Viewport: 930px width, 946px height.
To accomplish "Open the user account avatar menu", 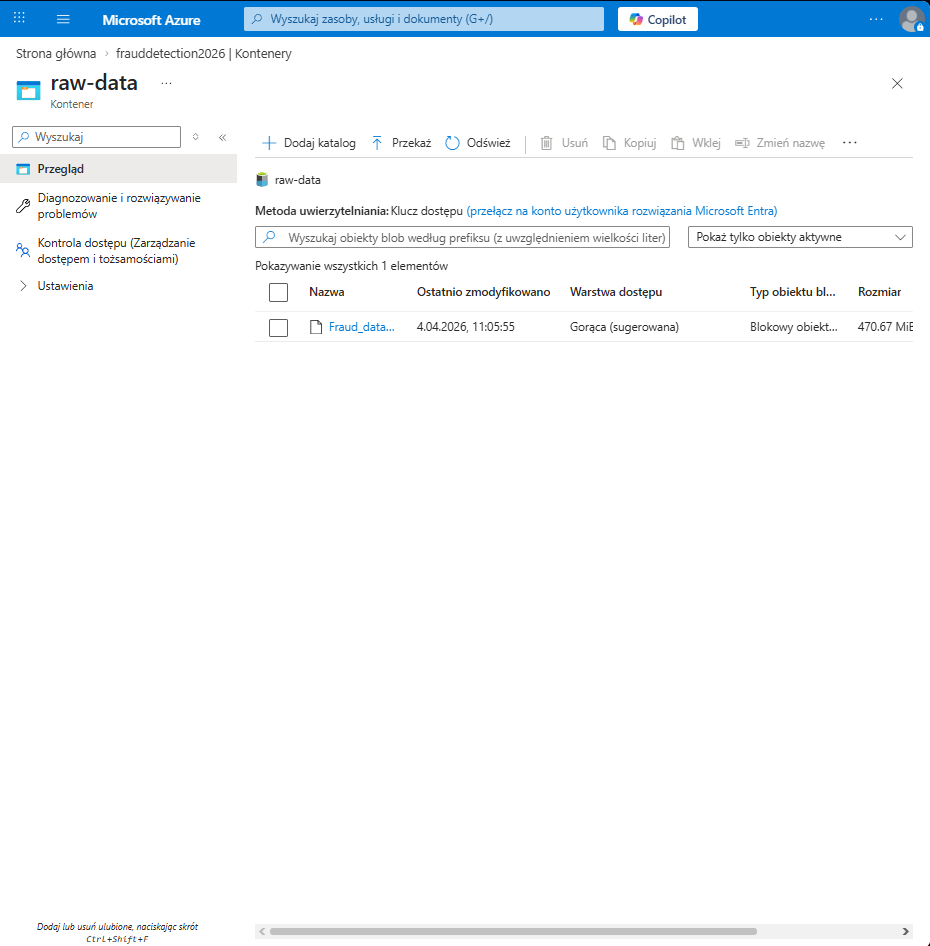I will click(x=911, y=19).
